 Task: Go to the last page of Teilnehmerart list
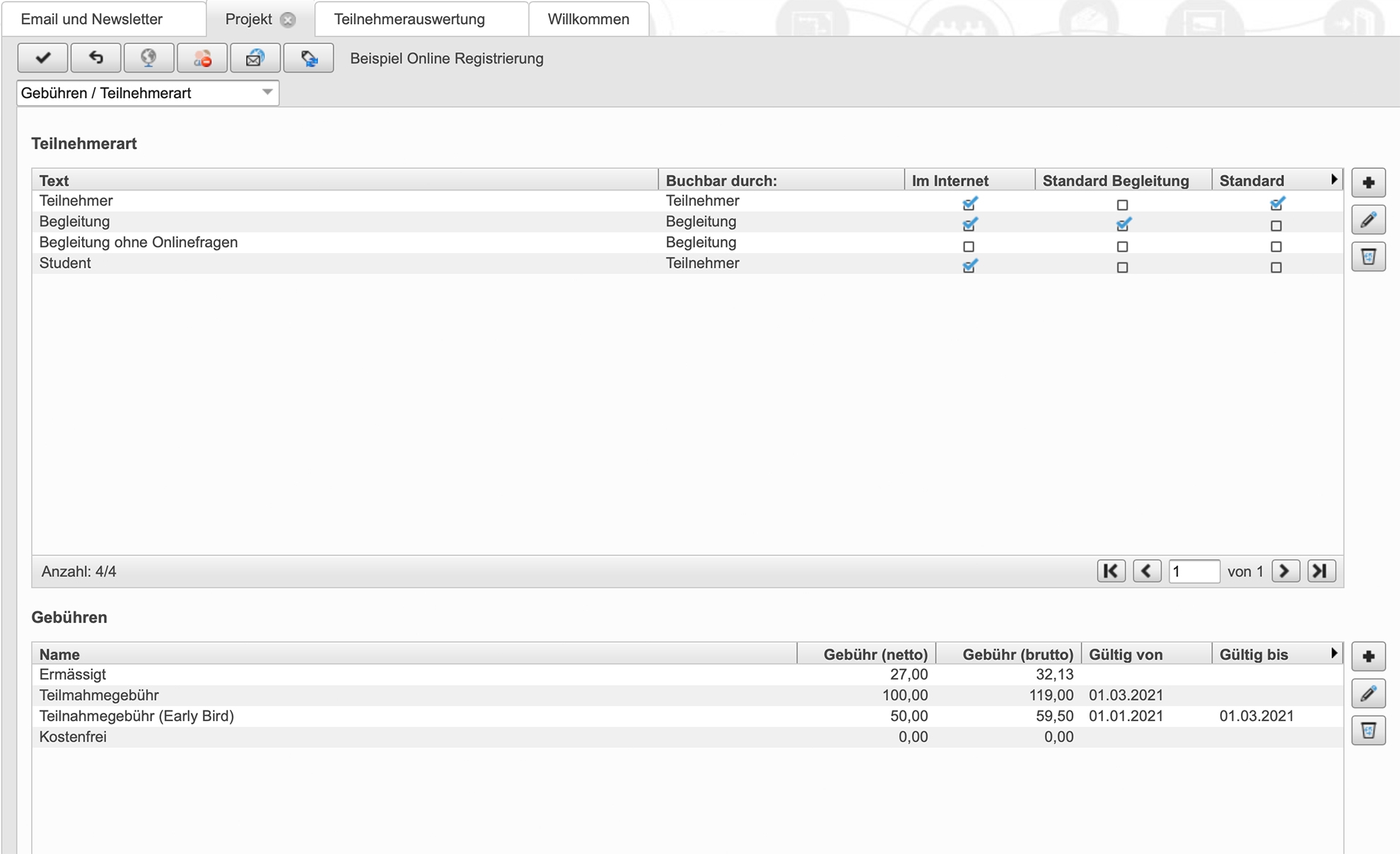pos(1321,571)
